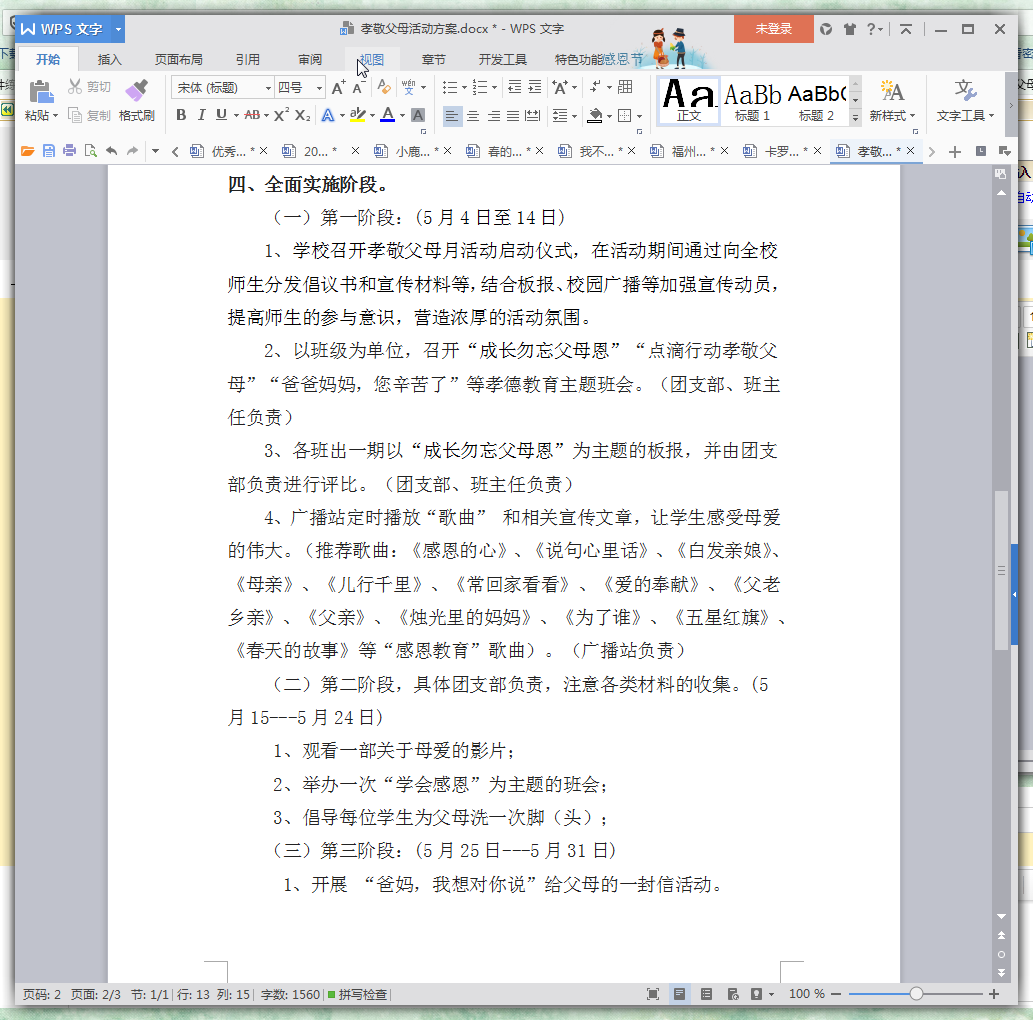Apply the 标题 2 style
The width and height of the screenshot is (1033, 1020).
(x=816, y=101)
